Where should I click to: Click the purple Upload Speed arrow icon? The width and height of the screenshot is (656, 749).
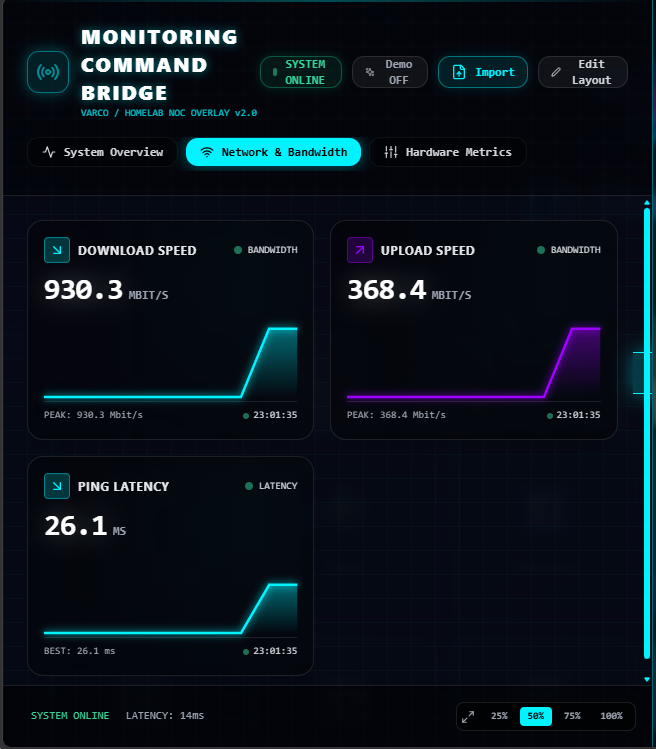(x=360, y=250)
